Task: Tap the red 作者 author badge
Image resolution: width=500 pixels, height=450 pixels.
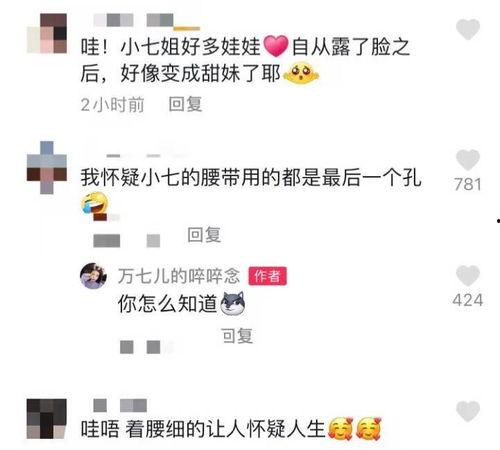Action: click(267, 276)
